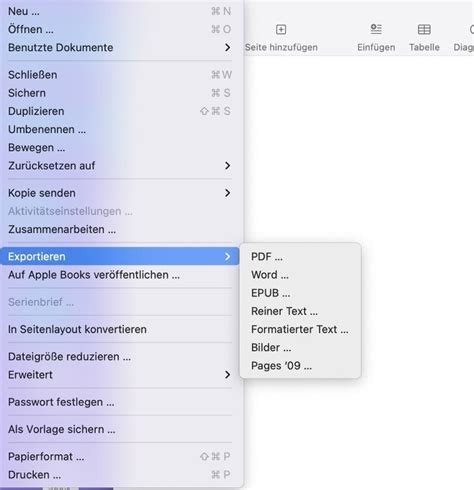Choose Duplizieren from the menu
This screenshot has width=474, height=490.
pos(120,111)
